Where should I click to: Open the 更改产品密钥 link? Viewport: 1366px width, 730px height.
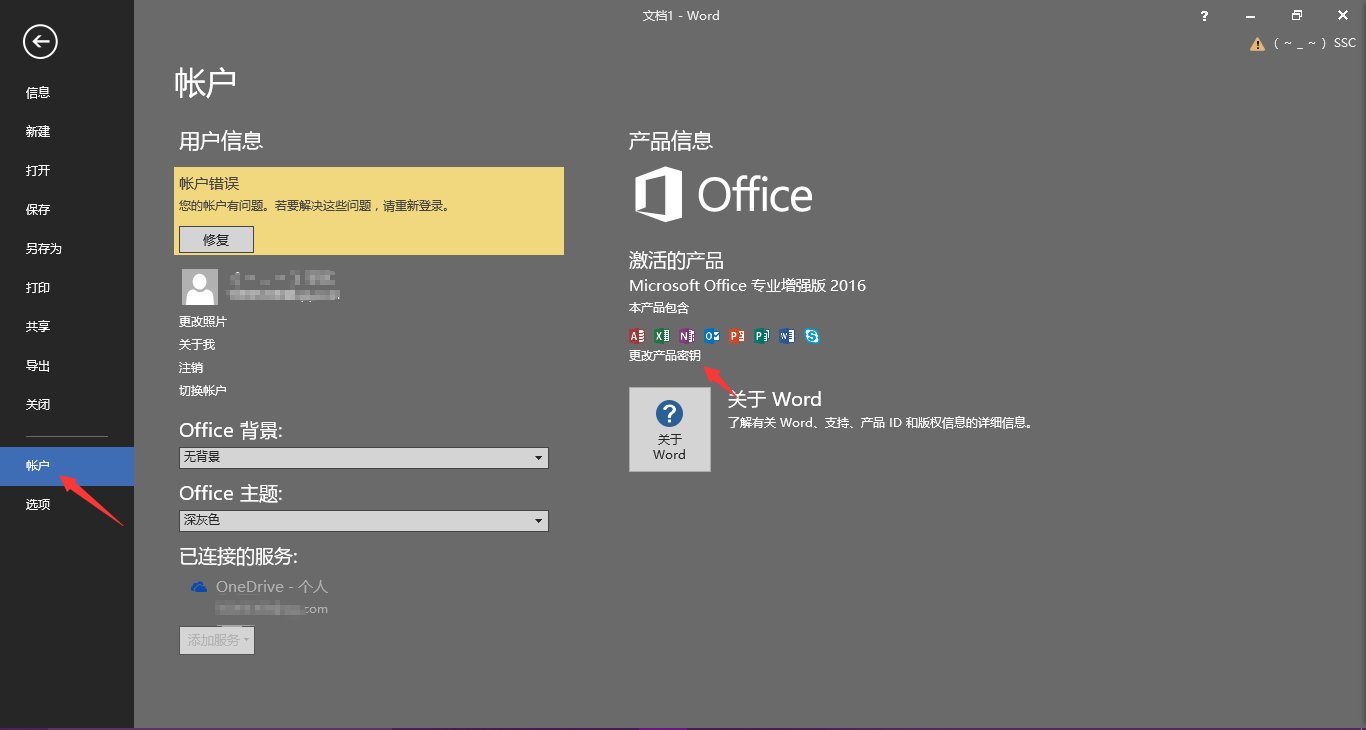(665, 355)
